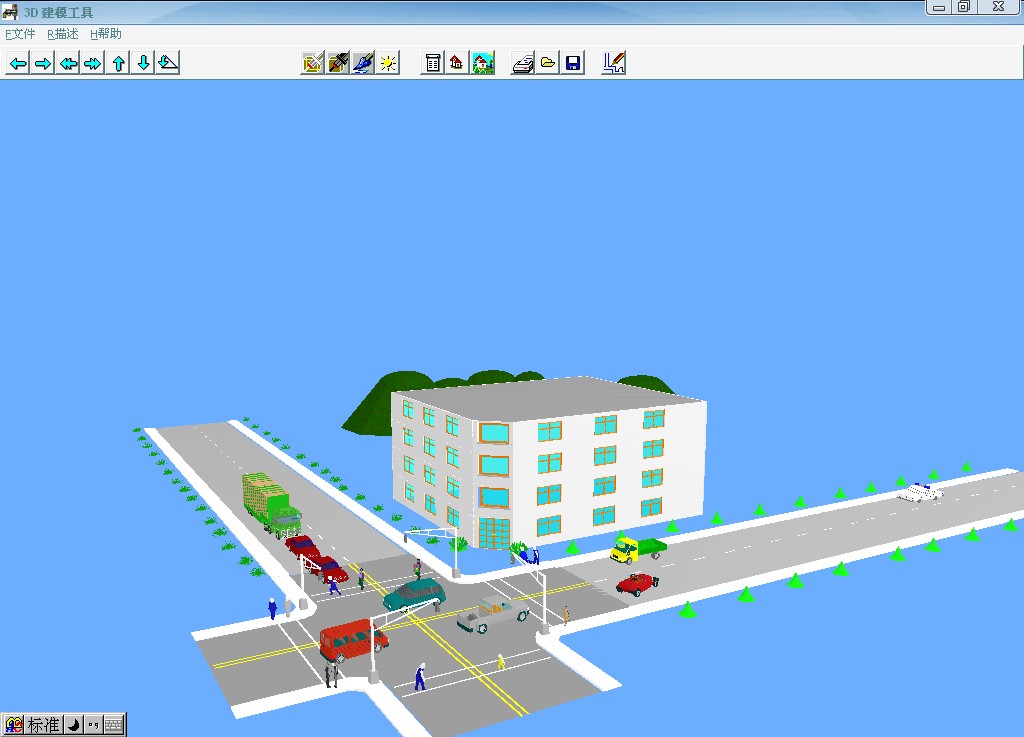The height and width of the screenshot is (737, 1024).
Task: Click the down arrow toolbar button
Action: coord(143,63)
